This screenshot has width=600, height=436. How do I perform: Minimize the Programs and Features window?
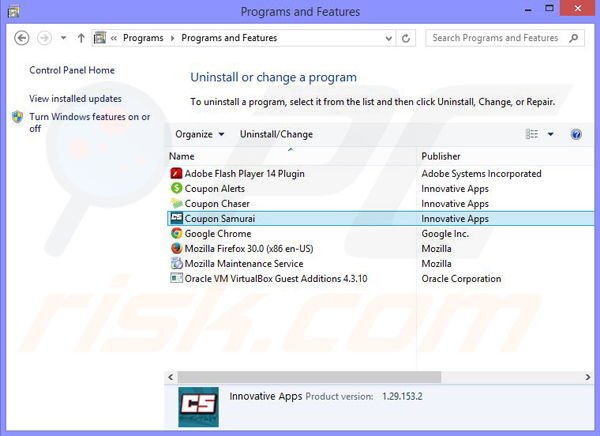(528, 10)
